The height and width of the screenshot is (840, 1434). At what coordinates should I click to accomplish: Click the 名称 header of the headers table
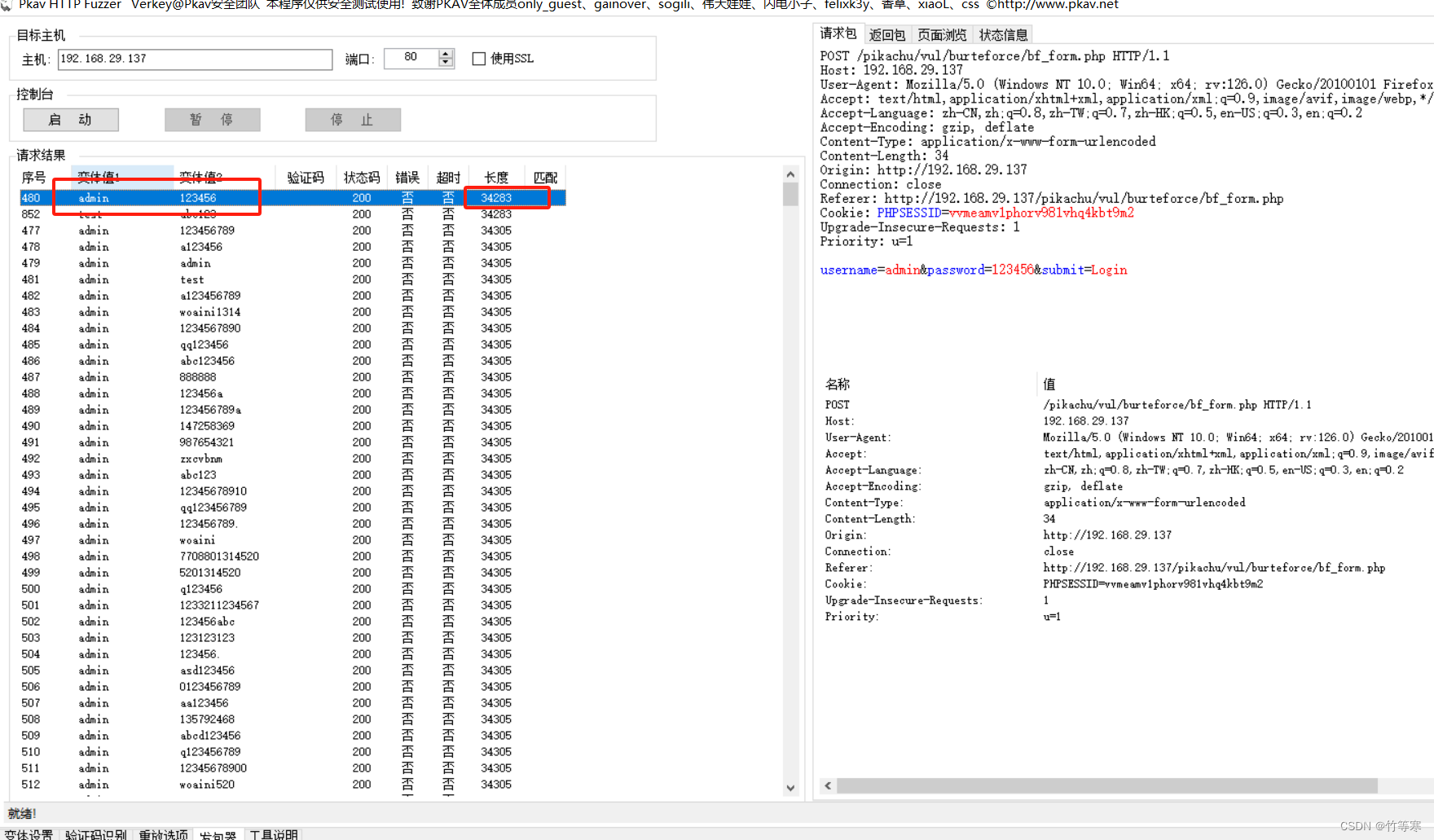click(x=838, y=384)
